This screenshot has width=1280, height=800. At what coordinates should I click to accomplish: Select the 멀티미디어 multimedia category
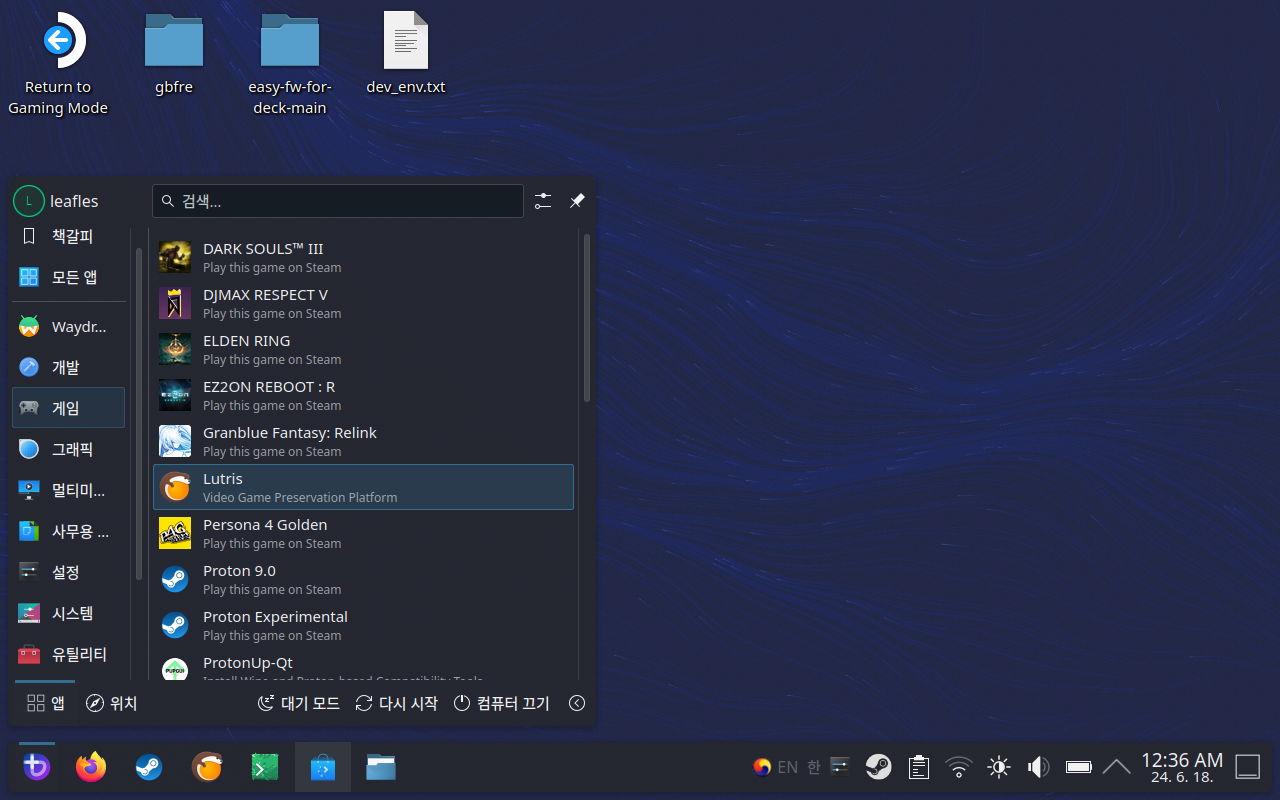click(69, 490)
